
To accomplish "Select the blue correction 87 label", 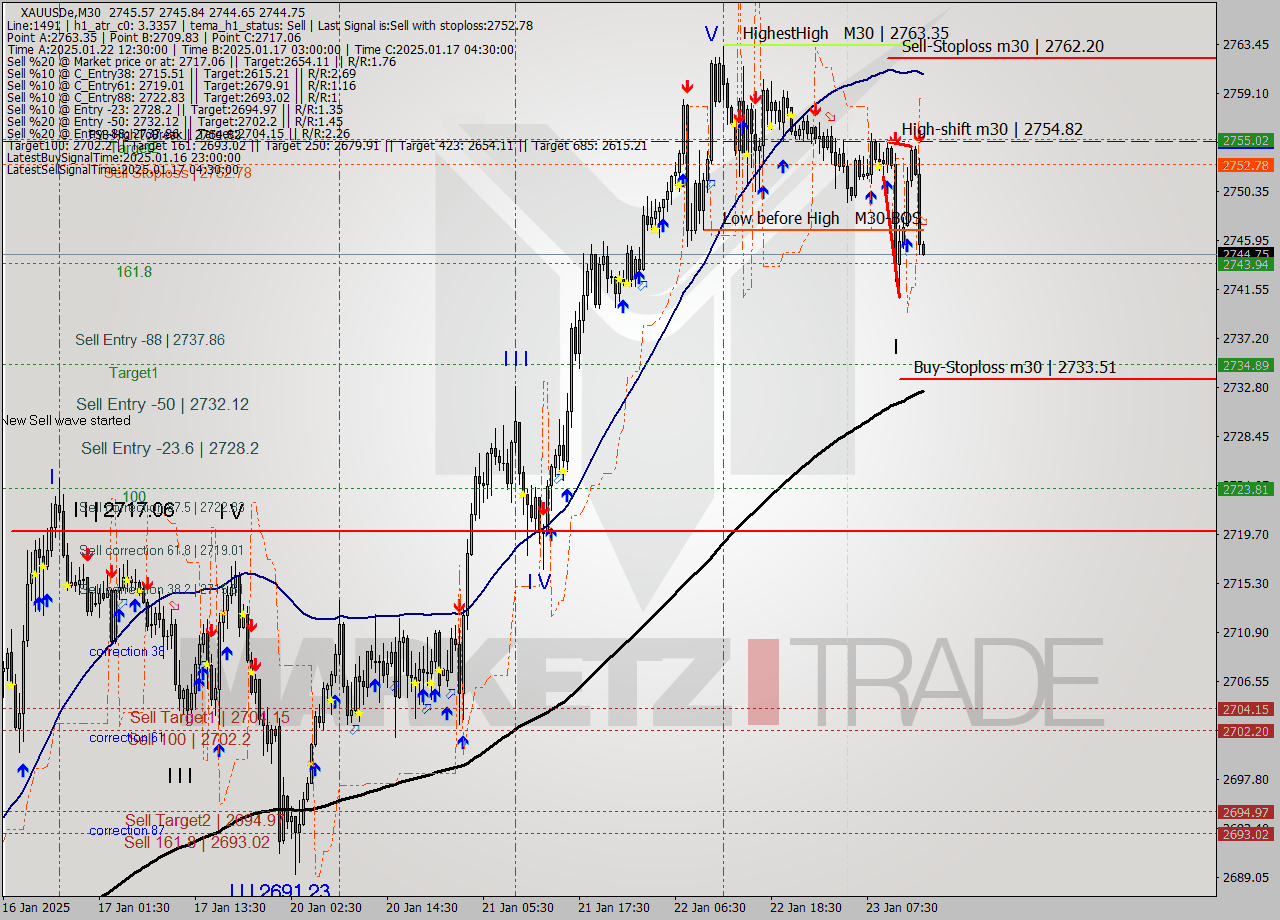I will [x=127, y=831].
